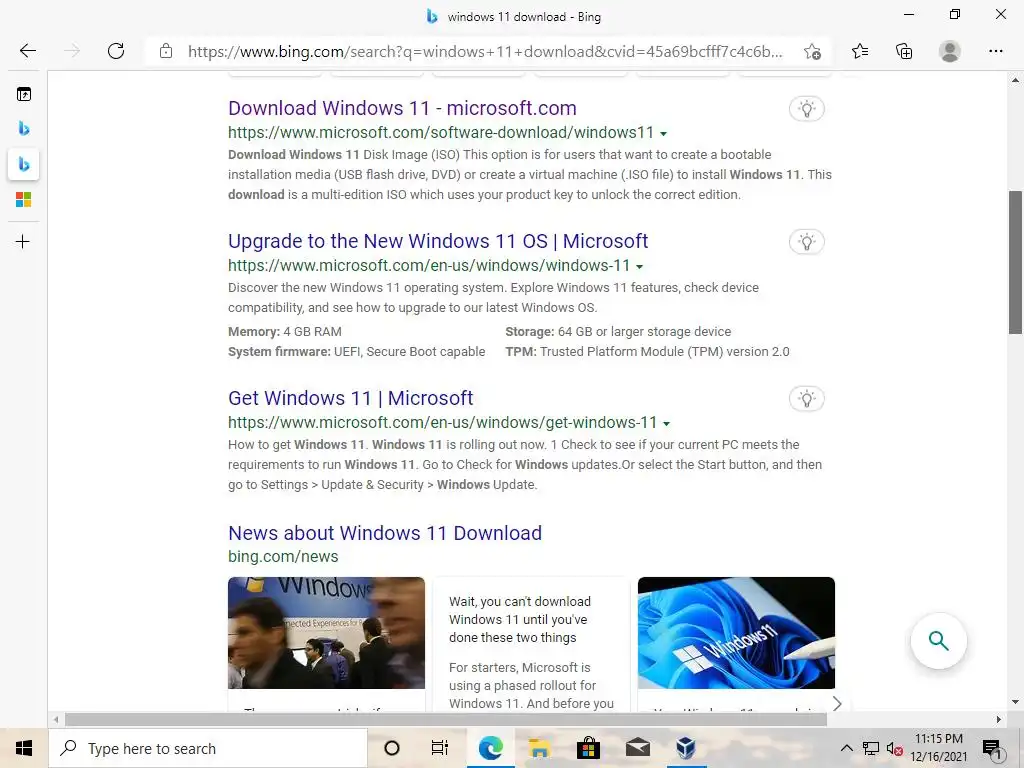The image size is (1024, 768).
Task: Show insights for Download Windows 11 result
Action: (807, 108)
